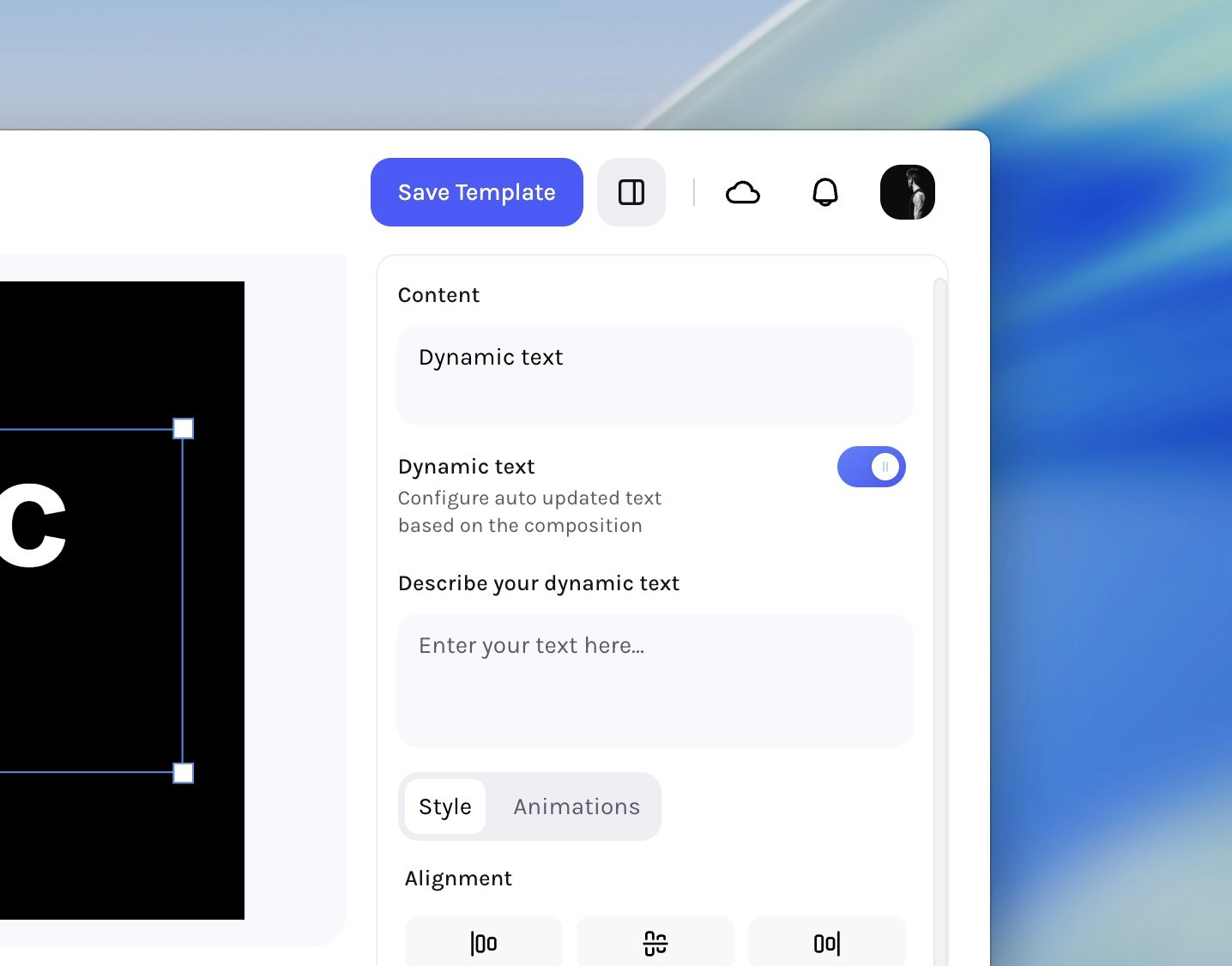Select right text alignment
This screenshot has height=966, width=1232.
[826, 943]
